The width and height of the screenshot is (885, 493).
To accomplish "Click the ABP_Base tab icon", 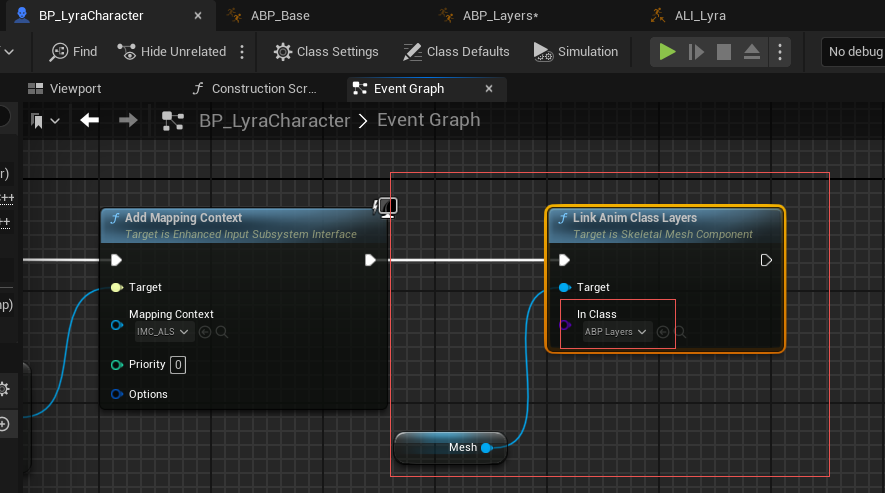I will 234,15.
